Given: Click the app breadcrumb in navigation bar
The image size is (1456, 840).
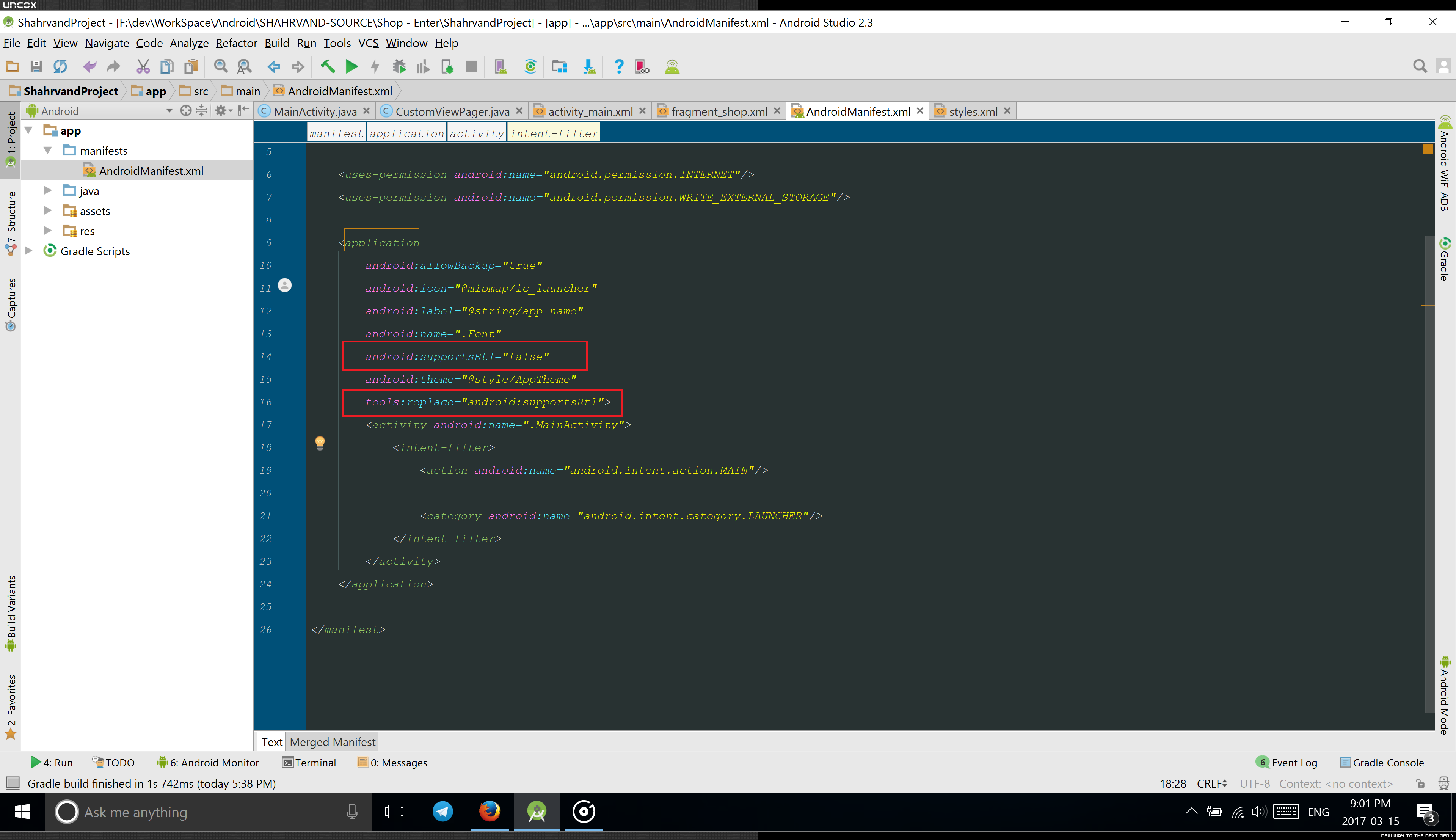Looking at the screenshot, I should point(149,91).
